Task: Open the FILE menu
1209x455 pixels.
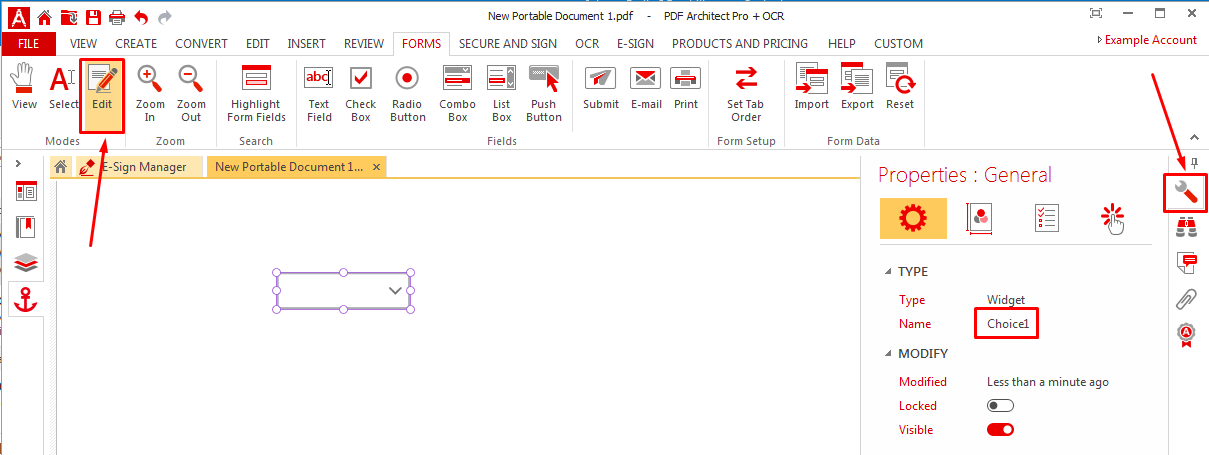Action: pos(29,44)
